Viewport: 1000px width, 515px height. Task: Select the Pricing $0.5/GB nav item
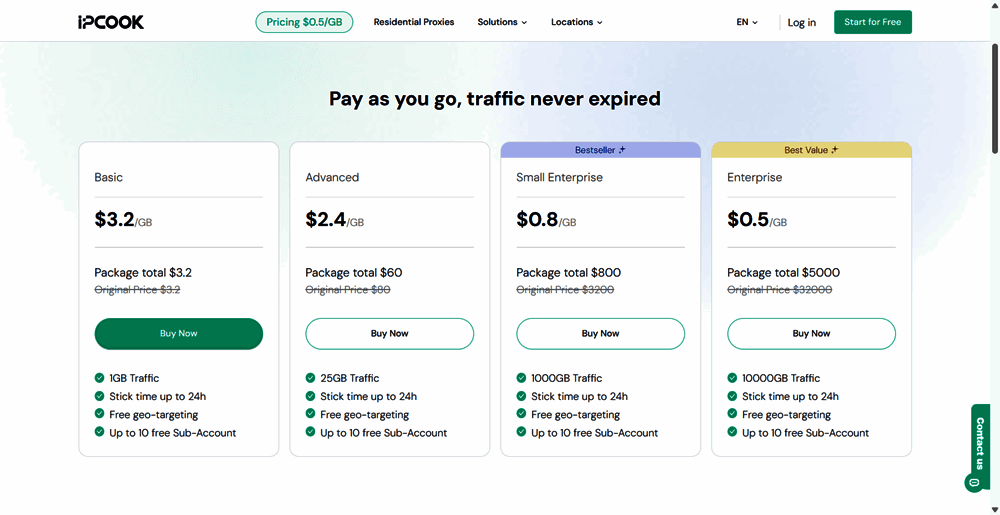pos(304,22)
